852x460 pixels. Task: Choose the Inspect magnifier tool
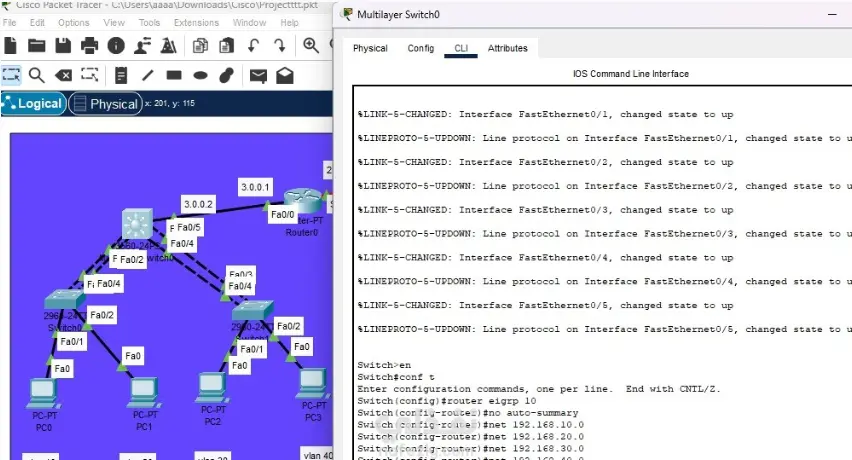click(x=36, y=75)
